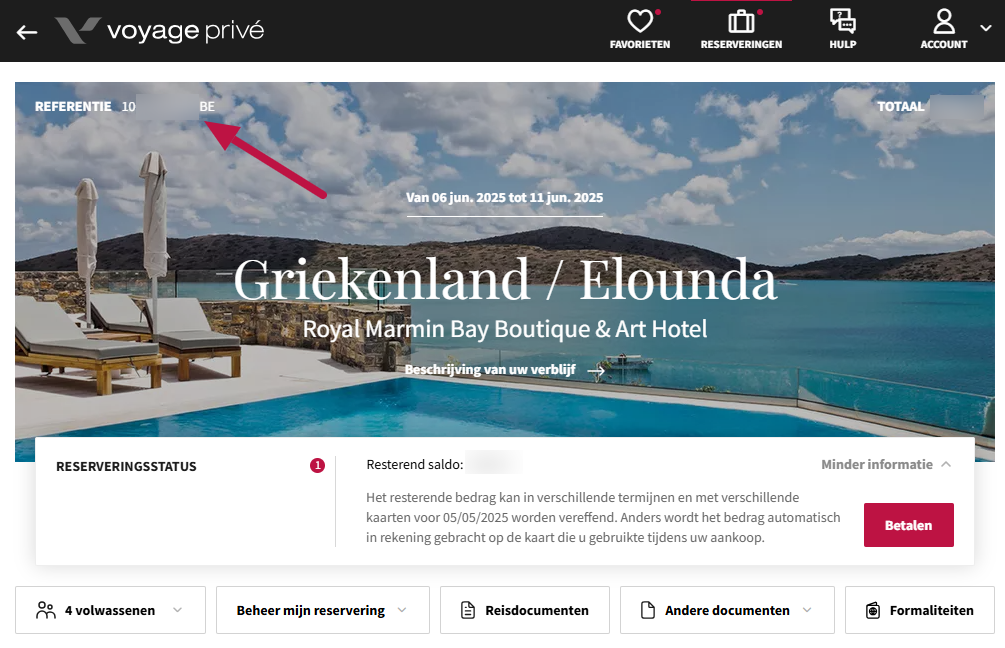Expand the account dropdown chevron
1005x648 pixels.
pos(986,28)
